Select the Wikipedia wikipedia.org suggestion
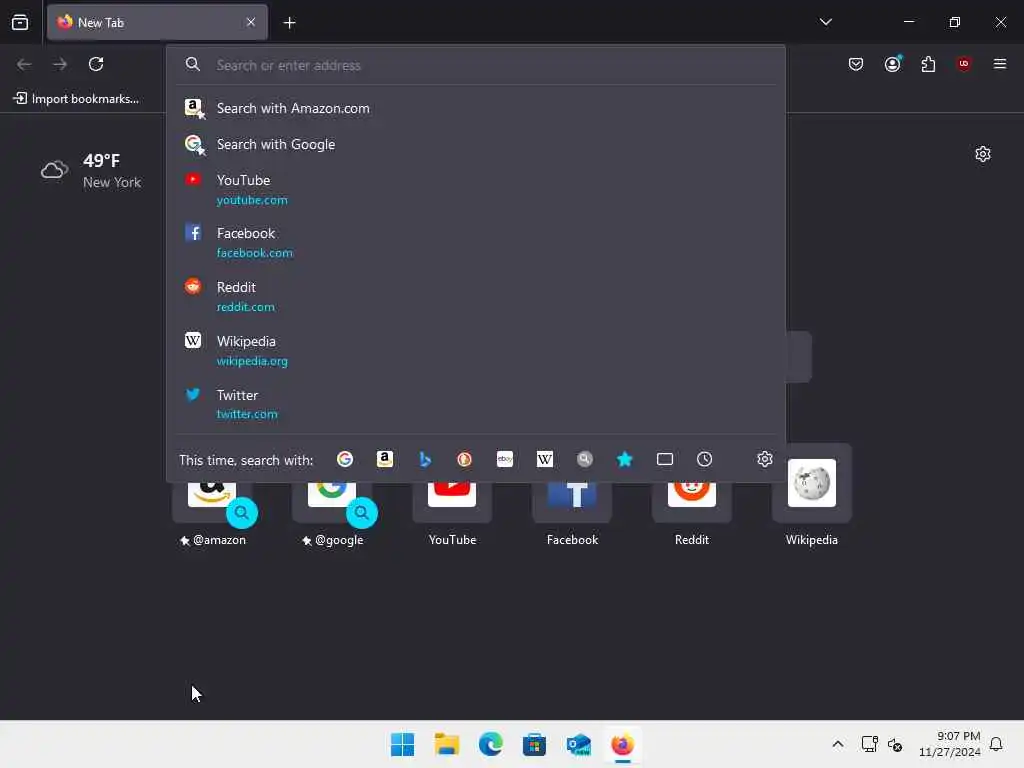Viewport: 1024px width, 768px height. (476, 351)
